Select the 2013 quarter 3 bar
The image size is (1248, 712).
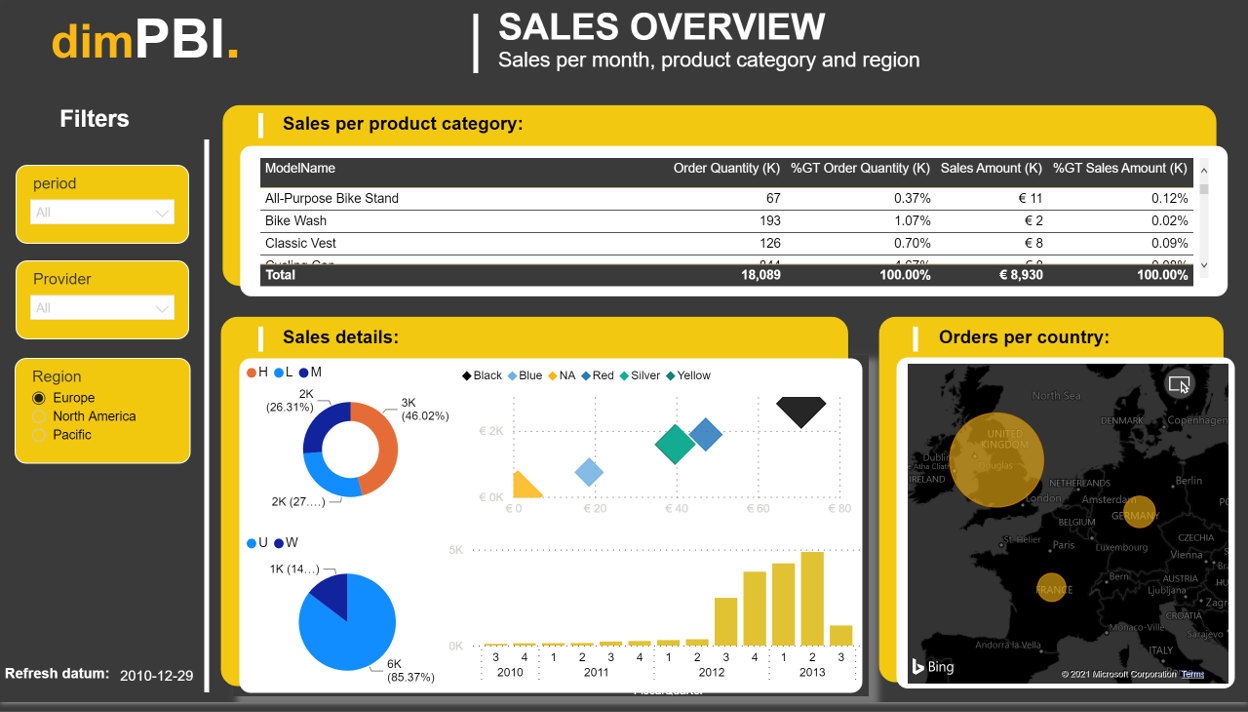[842, 636]
